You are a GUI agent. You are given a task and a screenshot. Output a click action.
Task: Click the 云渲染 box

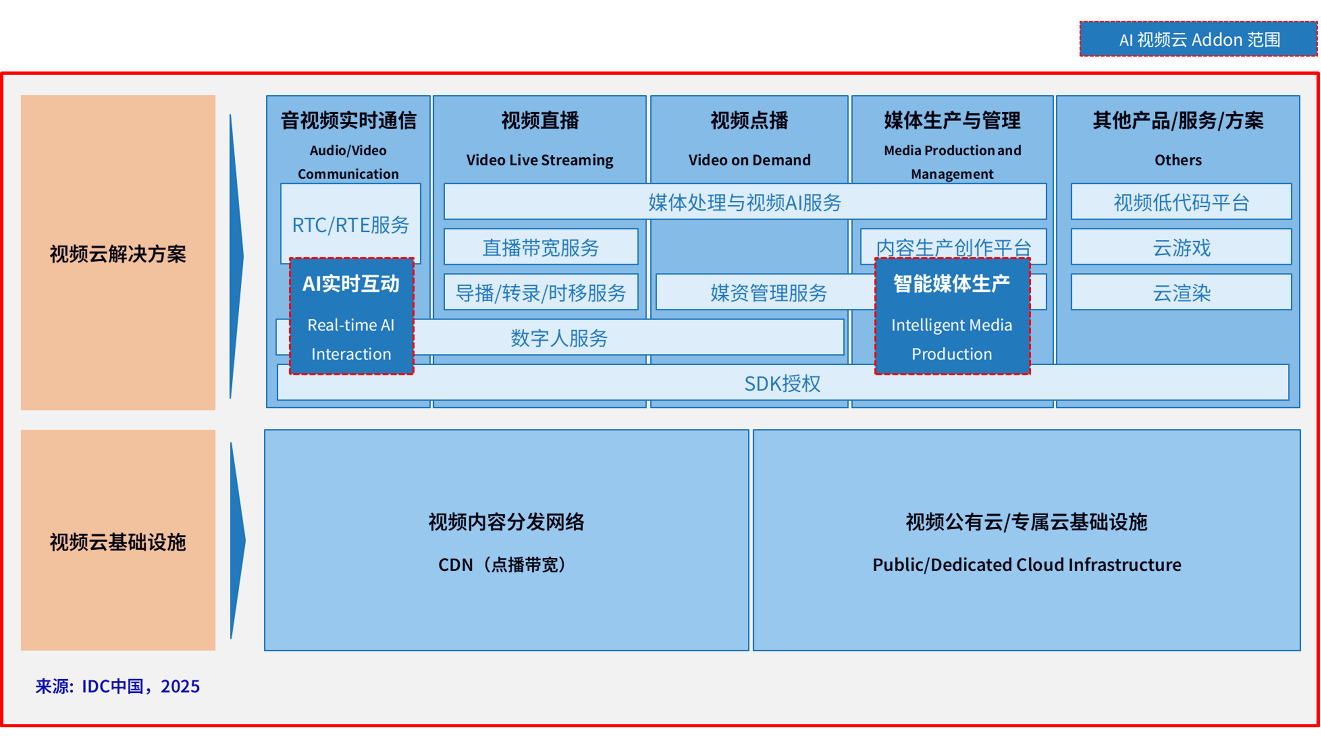1181,292
